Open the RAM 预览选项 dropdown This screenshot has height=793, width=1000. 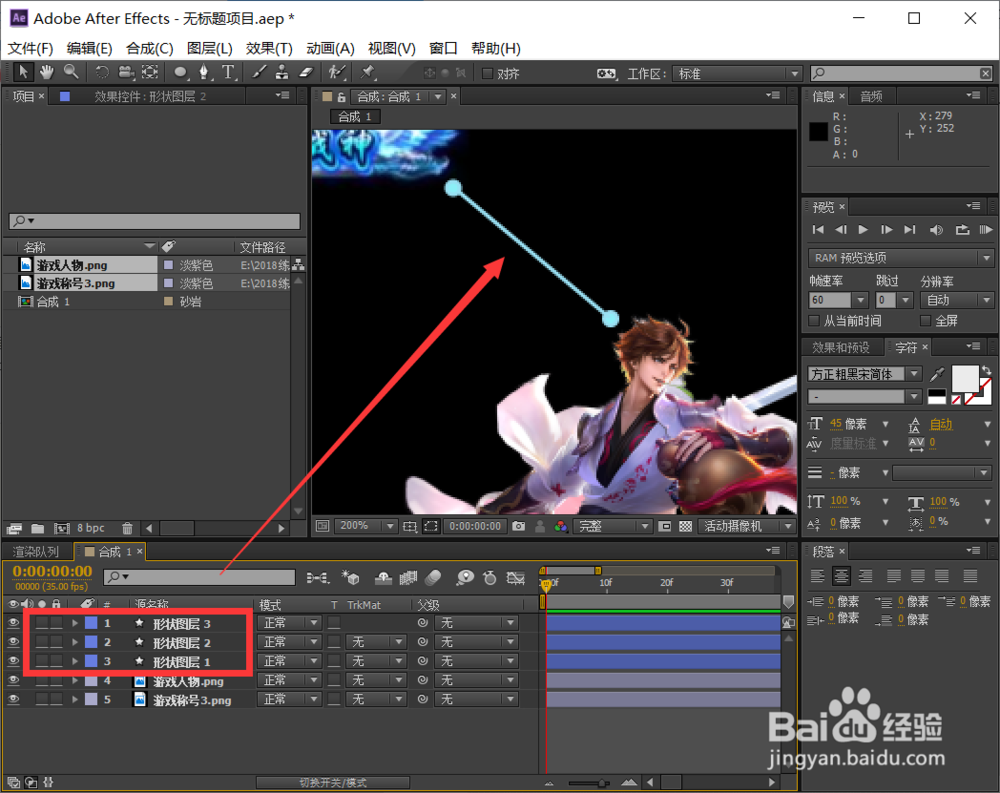point(900,258)
